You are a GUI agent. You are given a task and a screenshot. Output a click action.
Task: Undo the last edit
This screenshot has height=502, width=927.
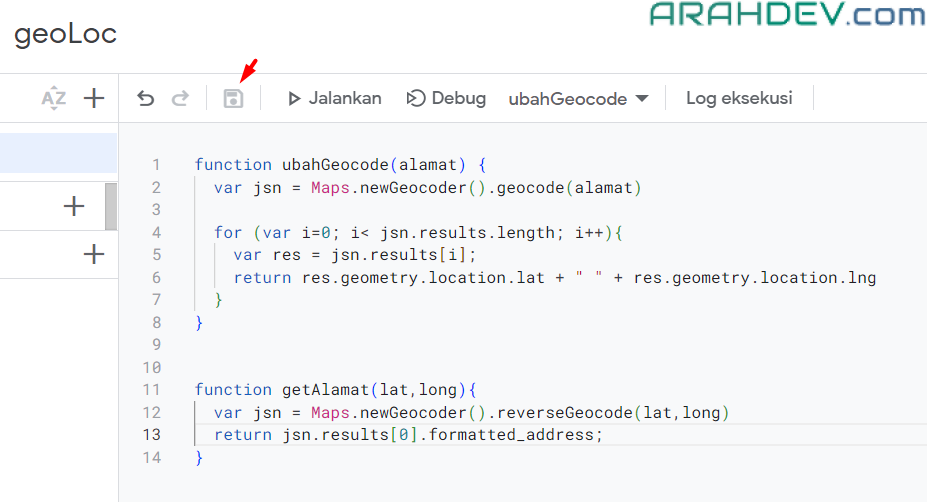[x=146, y=98]
